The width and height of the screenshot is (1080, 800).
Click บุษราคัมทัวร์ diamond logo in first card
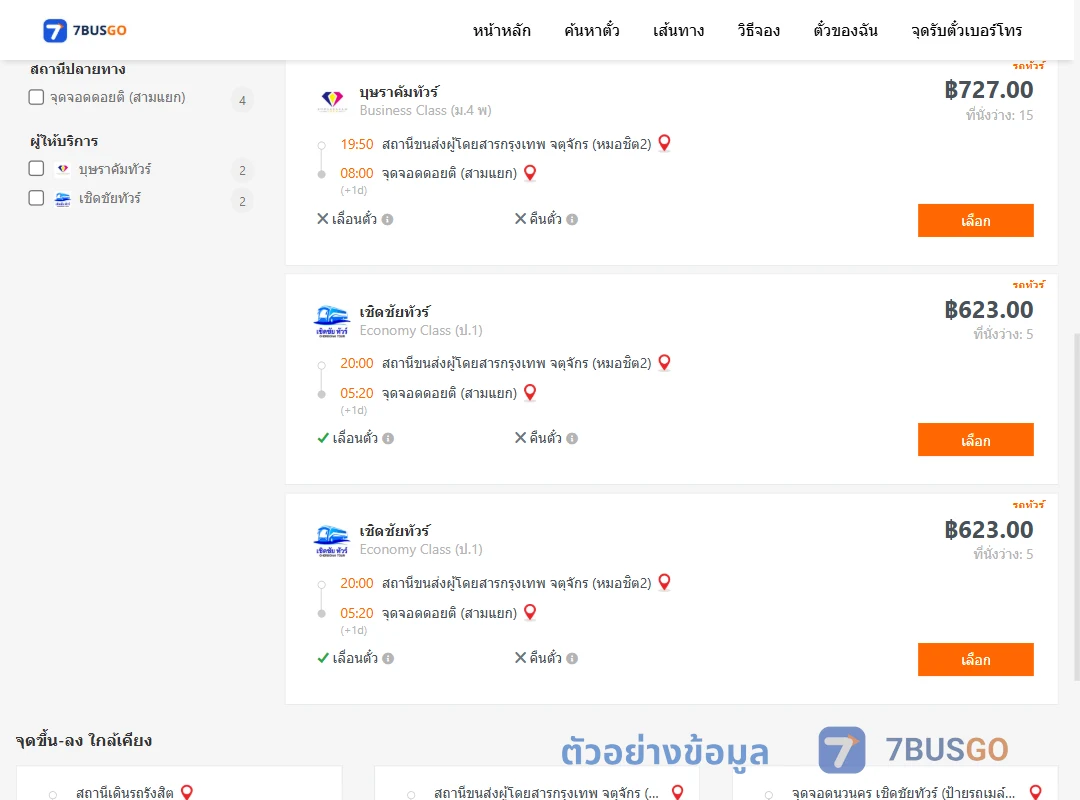[x=333, y=101]
